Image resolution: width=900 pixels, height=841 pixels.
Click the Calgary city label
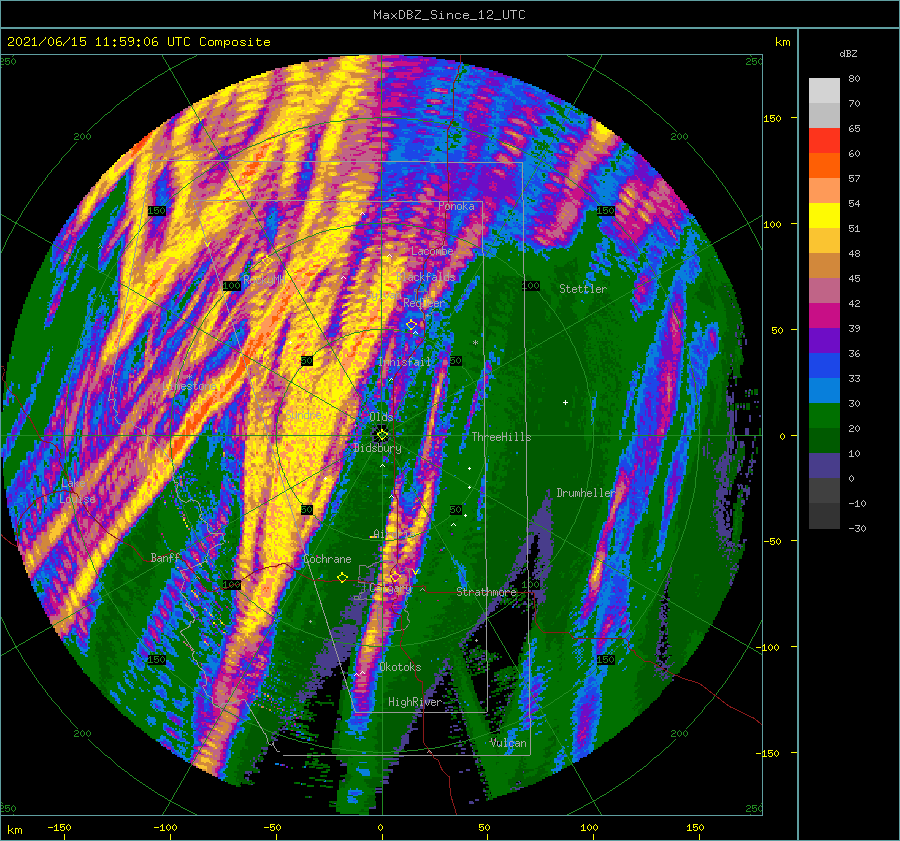click(x=390, y=588)
